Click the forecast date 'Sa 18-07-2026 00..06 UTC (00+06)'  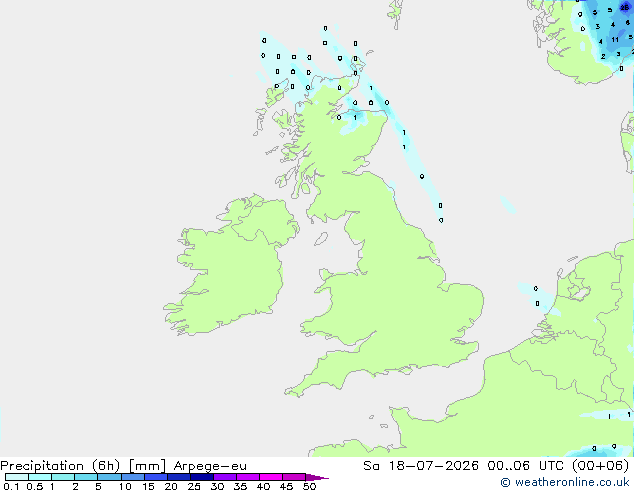point(496,466)
